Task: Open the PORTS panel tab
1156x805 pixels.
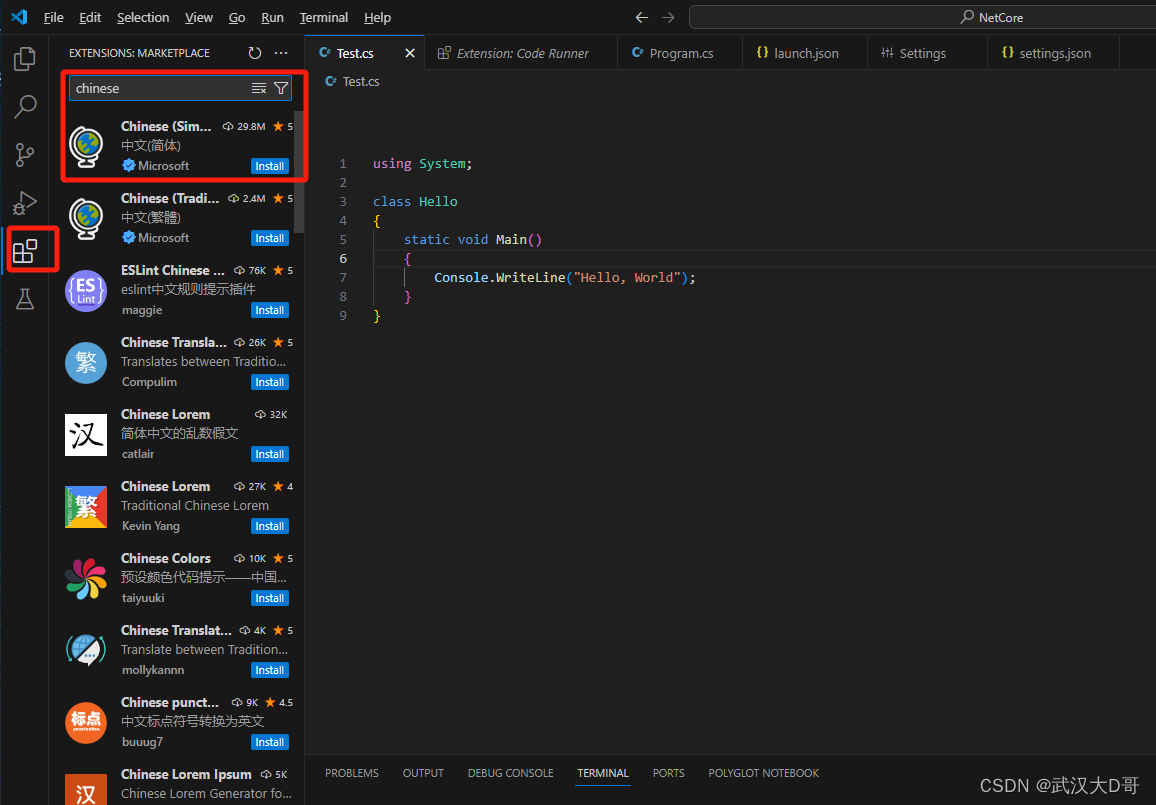Action: click(668, 773)
